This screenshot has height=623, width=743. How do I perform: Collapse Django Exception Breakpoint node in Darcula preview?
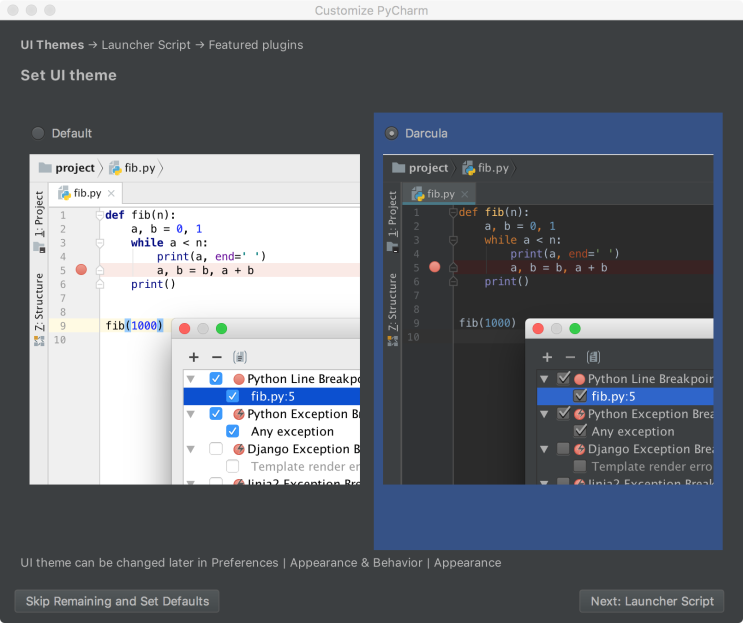point(544,449)
